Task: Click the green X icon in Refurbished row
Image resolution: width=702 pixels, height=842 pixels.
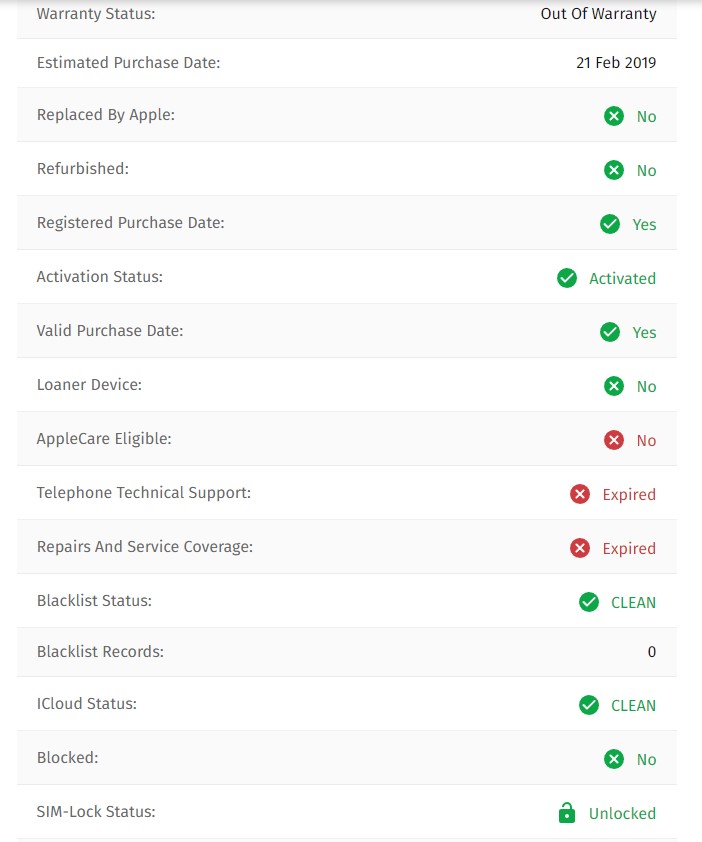Action: pyautogui.click(x=613, y=170)
